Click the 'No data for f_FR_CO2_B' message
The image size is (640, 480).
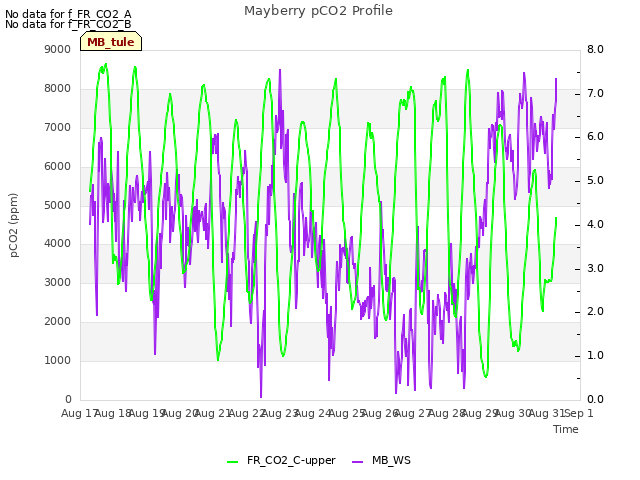[x=68, y=24]
